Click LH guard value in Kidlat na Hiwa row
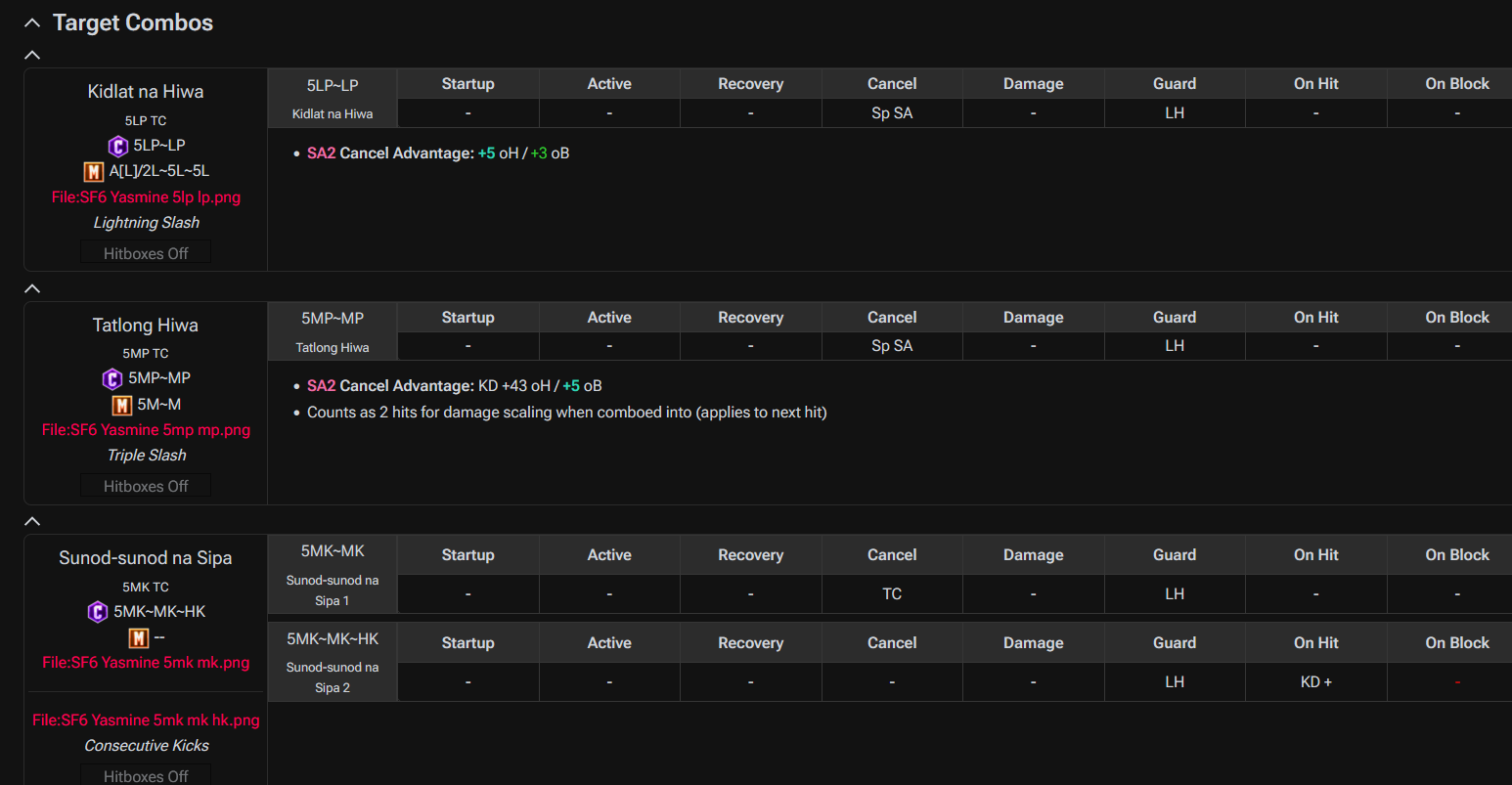The width and height of the screenshot is (1512, 785). click(x=1175, y=113)
